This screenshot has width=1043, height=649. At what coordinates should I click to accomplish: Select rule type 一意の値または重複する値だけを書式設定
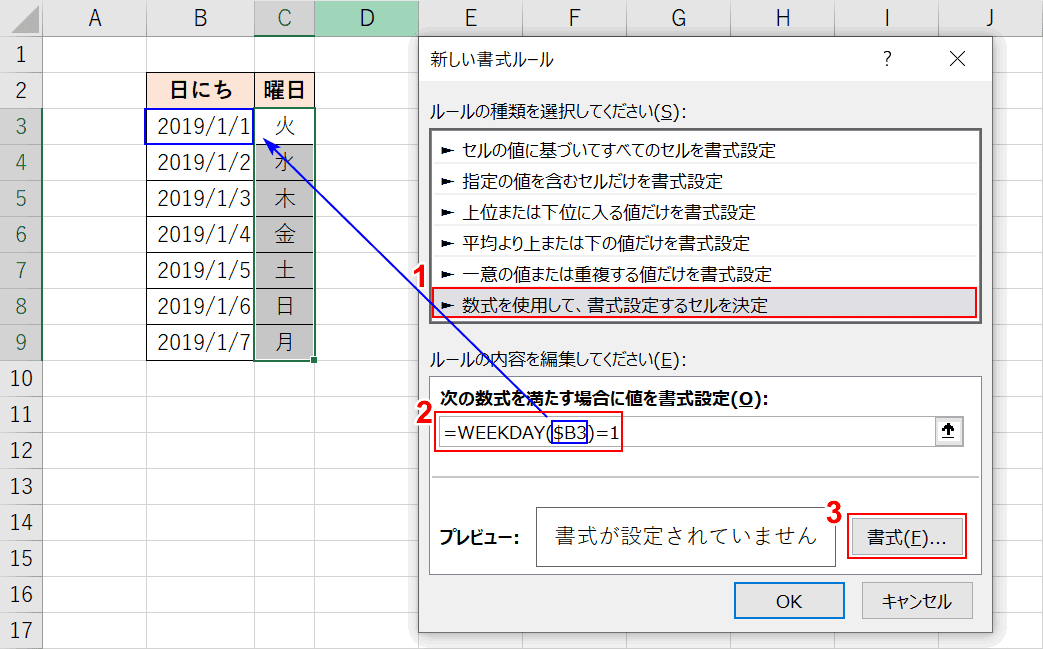[x=705, y=273]
